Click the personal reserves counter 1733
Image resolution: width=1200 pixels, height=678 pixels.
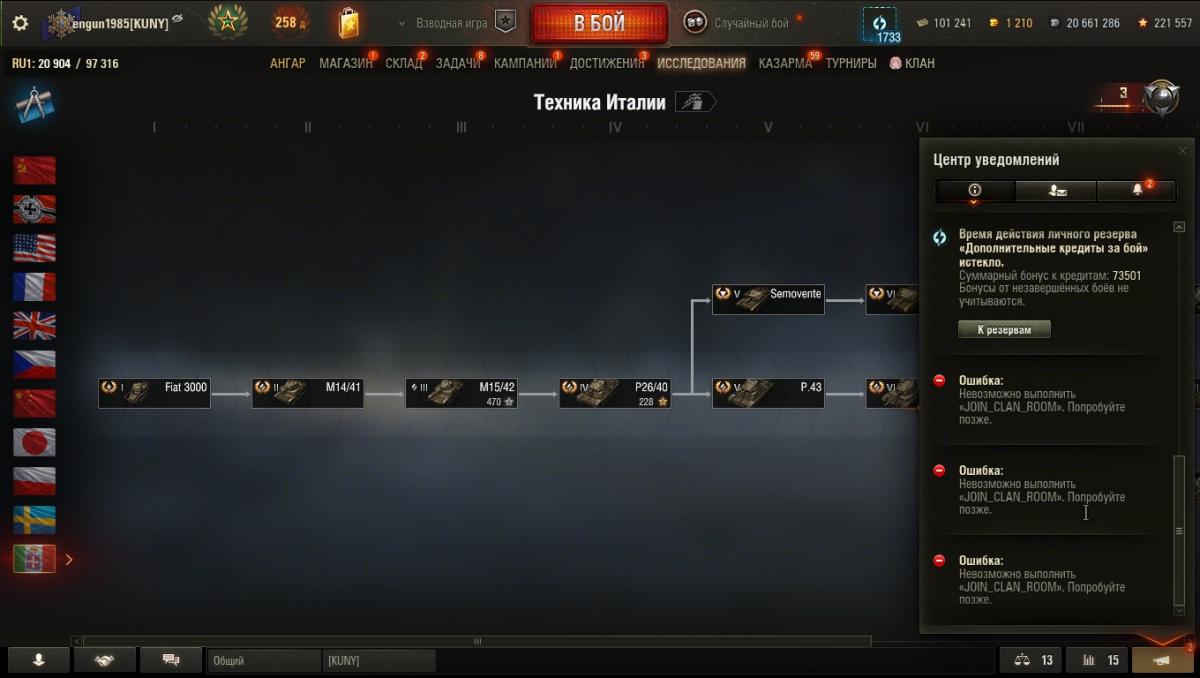pos(880,25)
